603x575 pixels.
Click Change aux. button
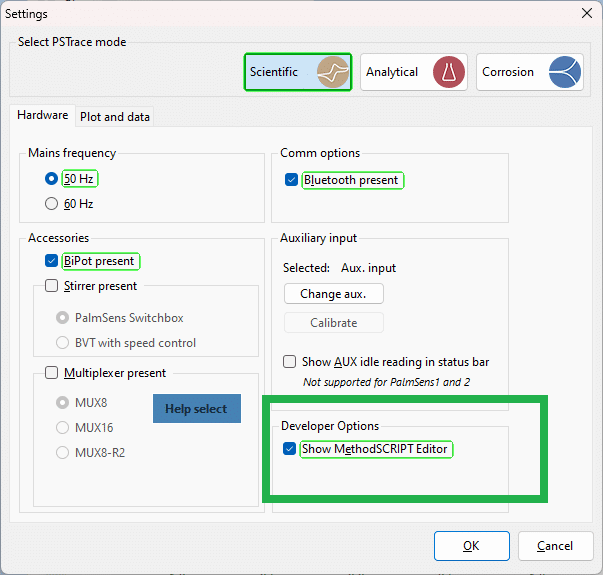coord(333,294)
